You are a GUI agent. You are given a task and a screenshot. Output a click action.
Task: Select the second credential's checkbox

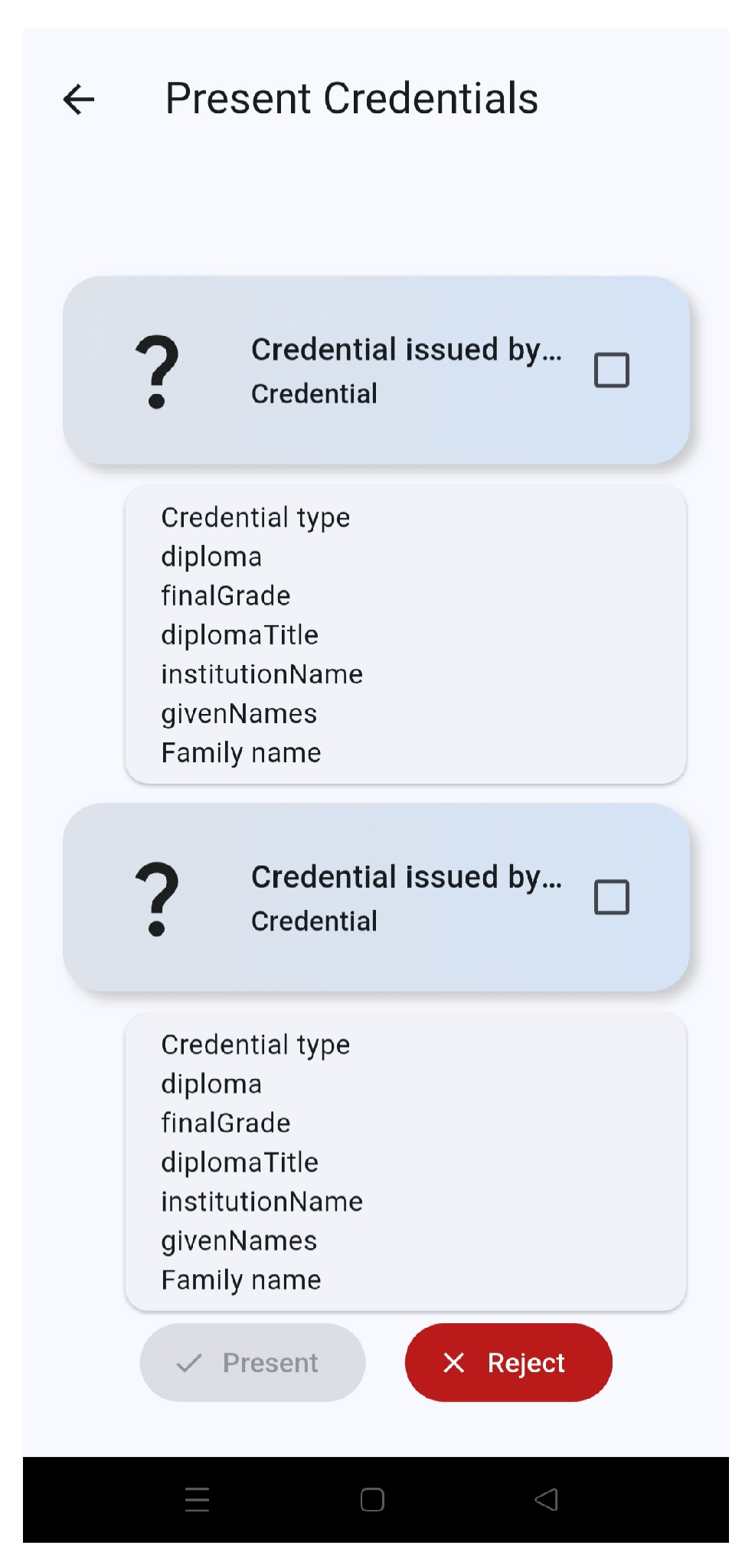(x=612, y=897)
